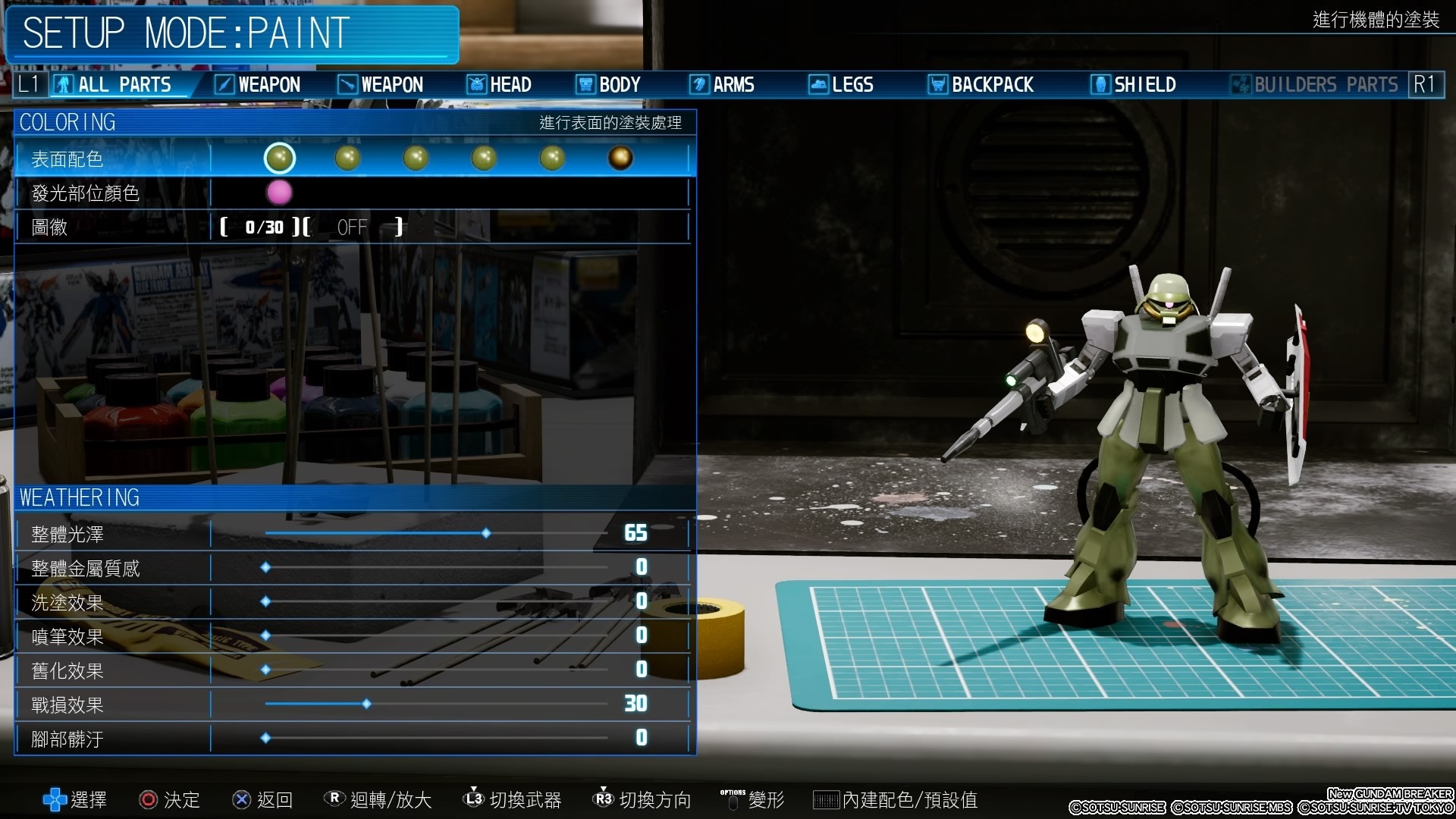Screen dimensions: 1456x819
Task: Adjust the 戰損效果 battle damage slider handle
Action: click(366, 704)
